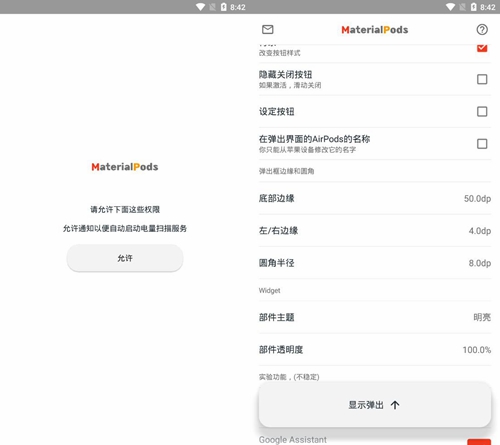Tap the up arrow on 显示弹出

tap(395, 405)
